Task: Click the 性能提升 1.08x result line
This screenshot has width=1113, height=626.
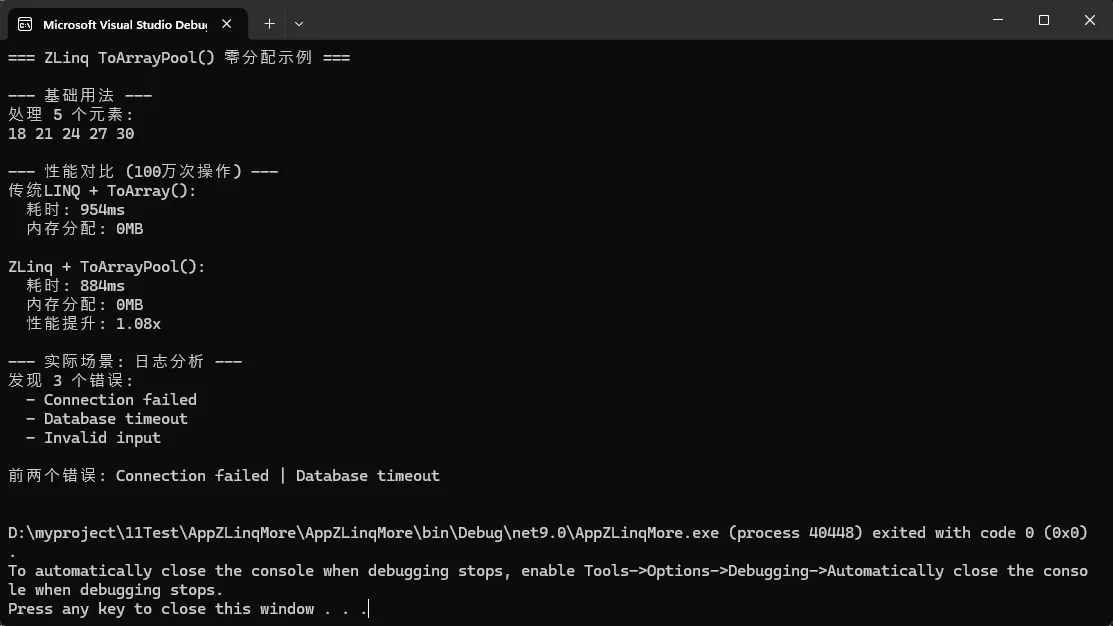Action: (x=93, y=324)
